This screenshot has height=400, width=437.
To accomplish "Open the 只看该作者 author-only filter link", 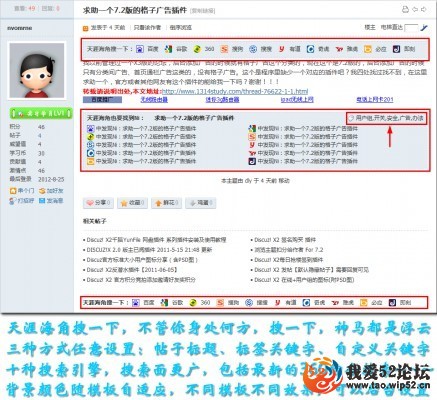I will (x=147, y=28).
